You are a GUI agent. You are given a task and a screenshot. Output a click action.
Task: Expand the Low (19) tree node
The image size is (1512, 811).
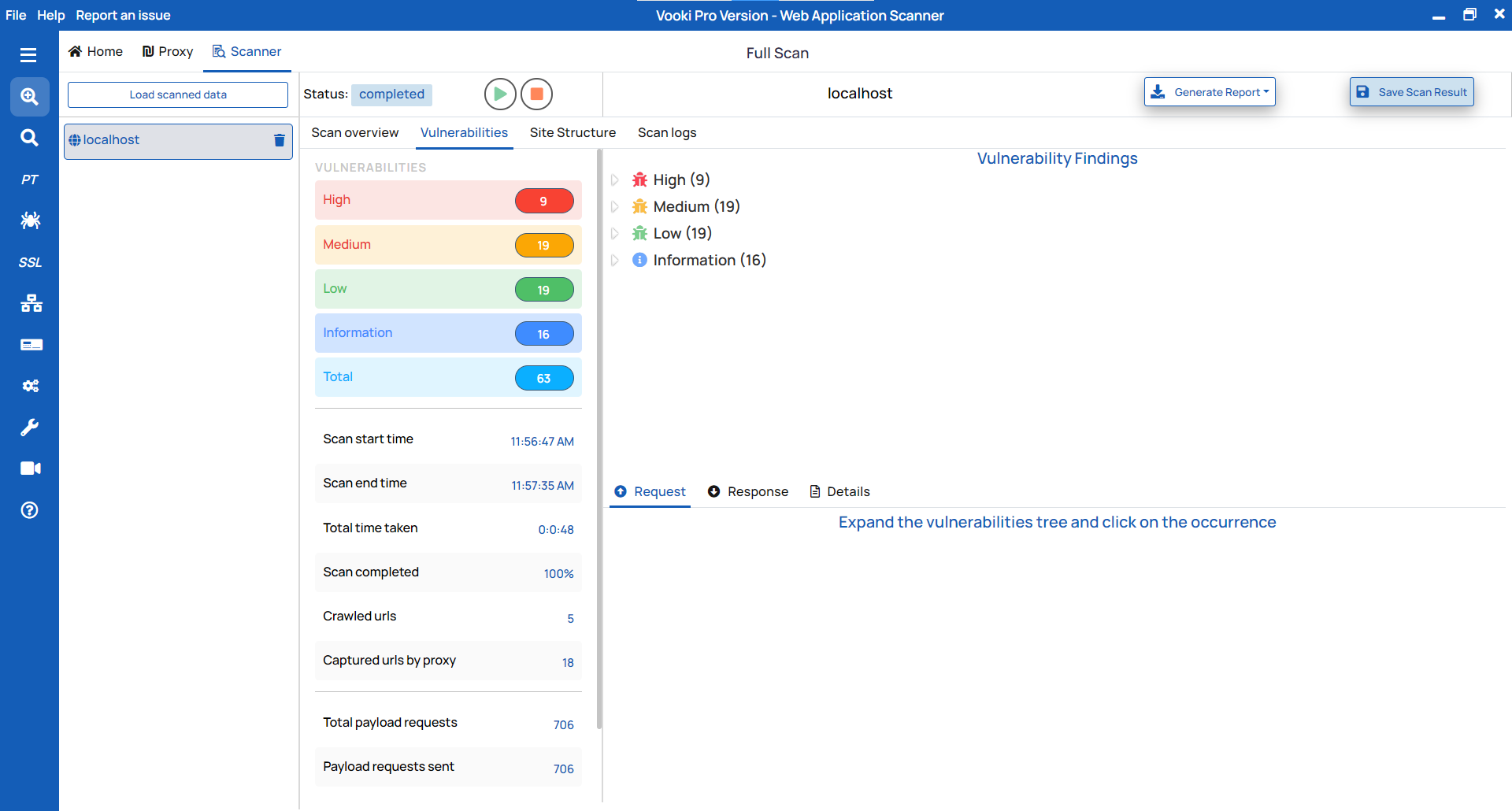pos(615,233)
